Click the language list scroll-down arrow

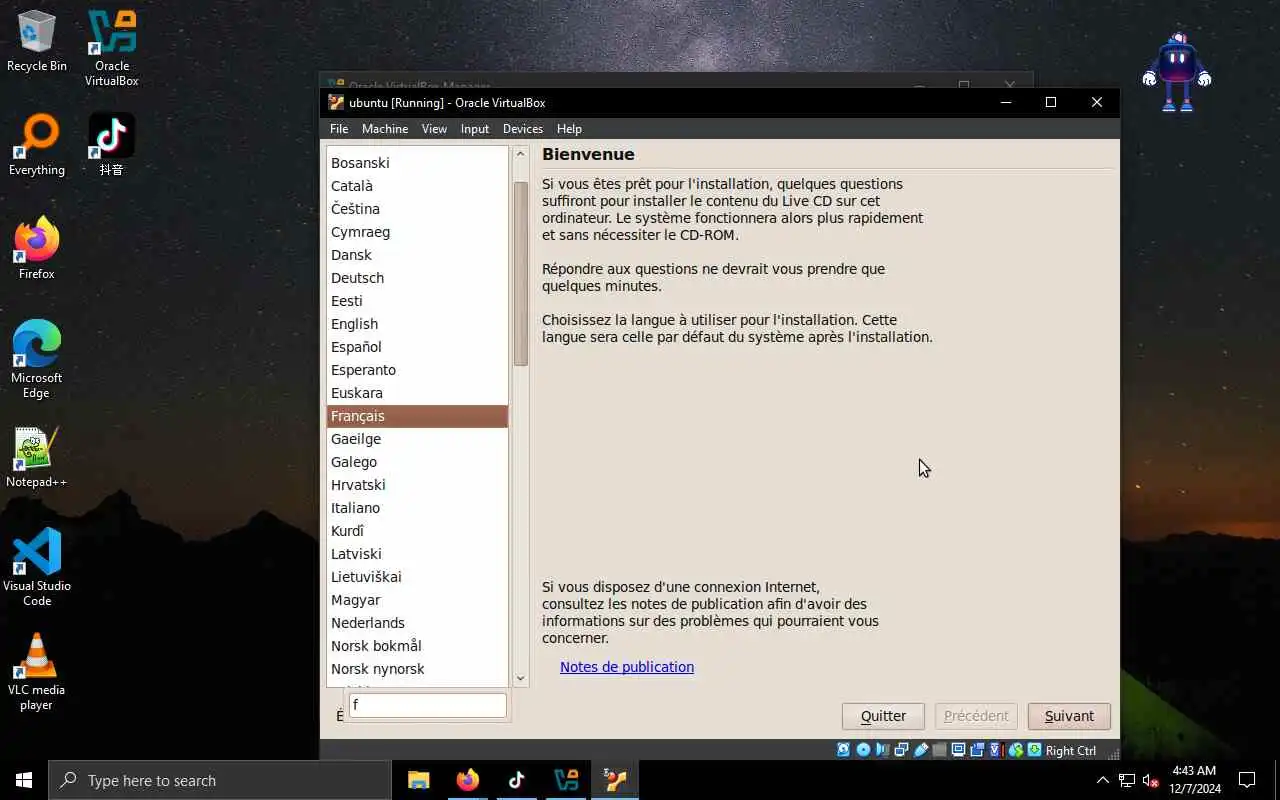point(520,679)
